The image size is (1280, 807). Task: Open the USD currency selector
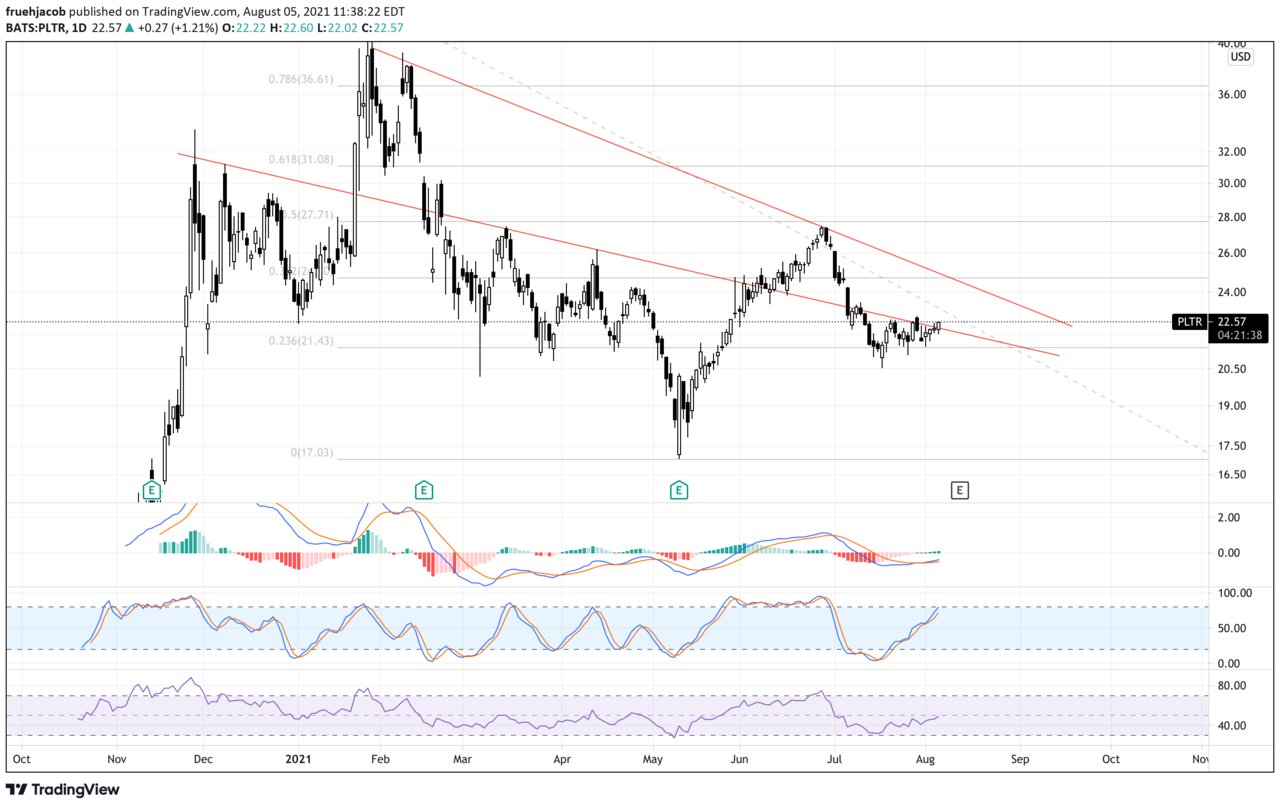[1240, 57]
